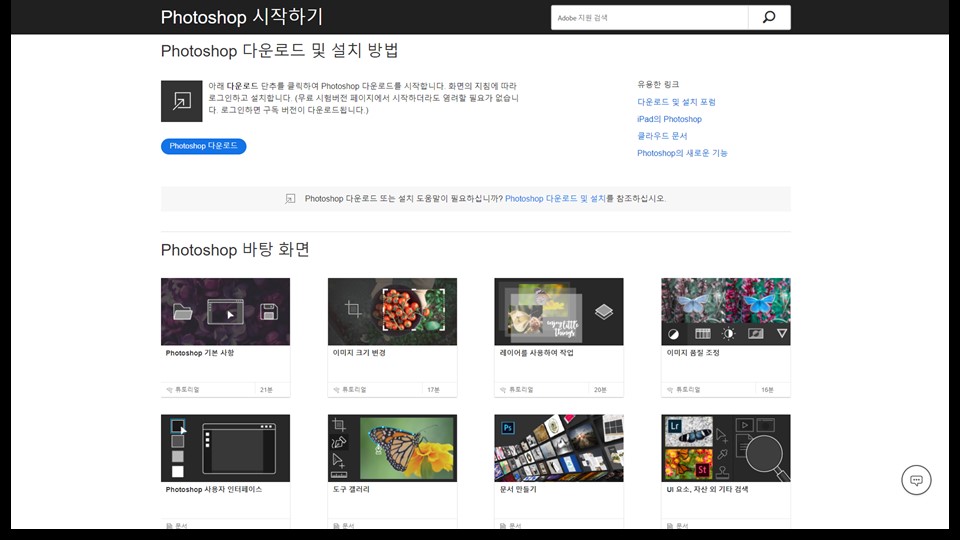Screen dimensions: 960x540
Task: Follow the inline Photoshop 다운로드 및 설치 link
Action: tap(555, 199)
